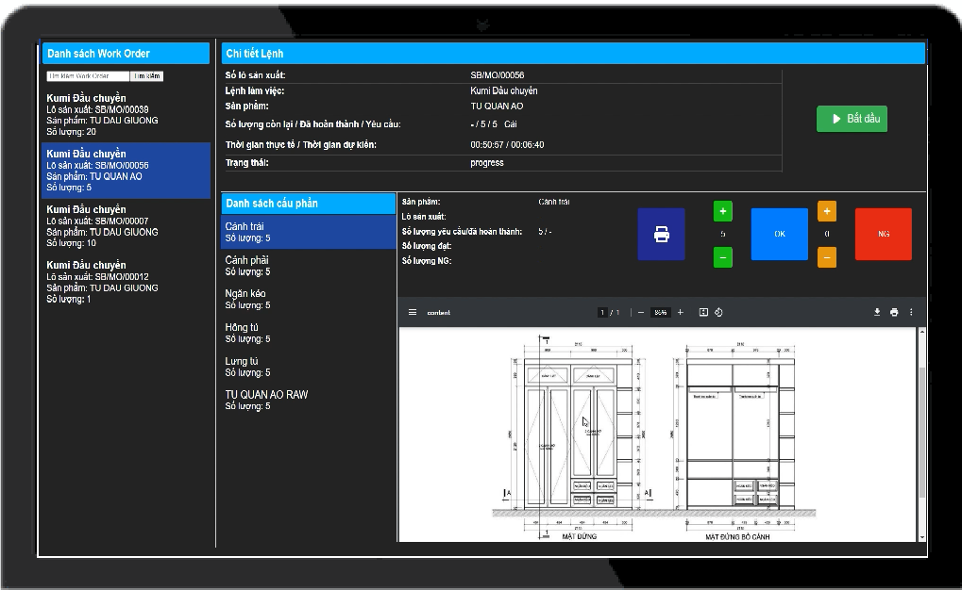Zoom out the PDF drawing
The image size is (962, 590).
(x=640, y=313)
